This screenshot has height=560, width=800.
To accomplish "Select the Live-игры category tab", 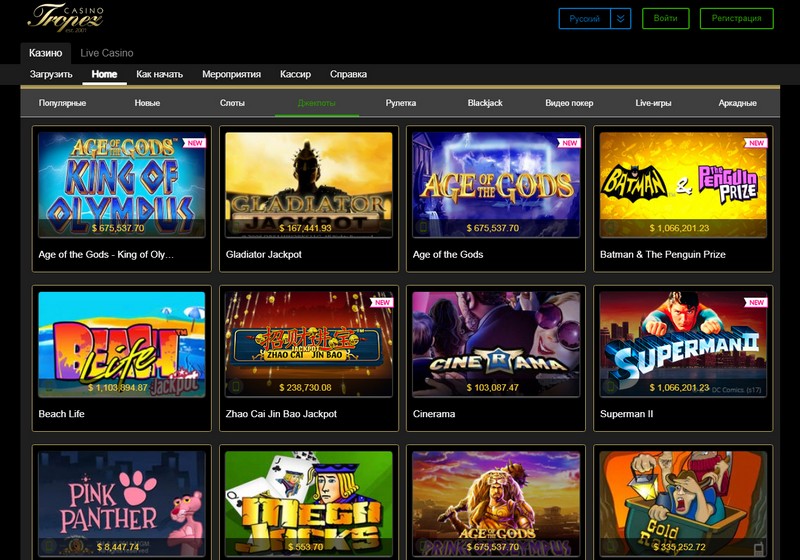I will [x=653, y=103].
